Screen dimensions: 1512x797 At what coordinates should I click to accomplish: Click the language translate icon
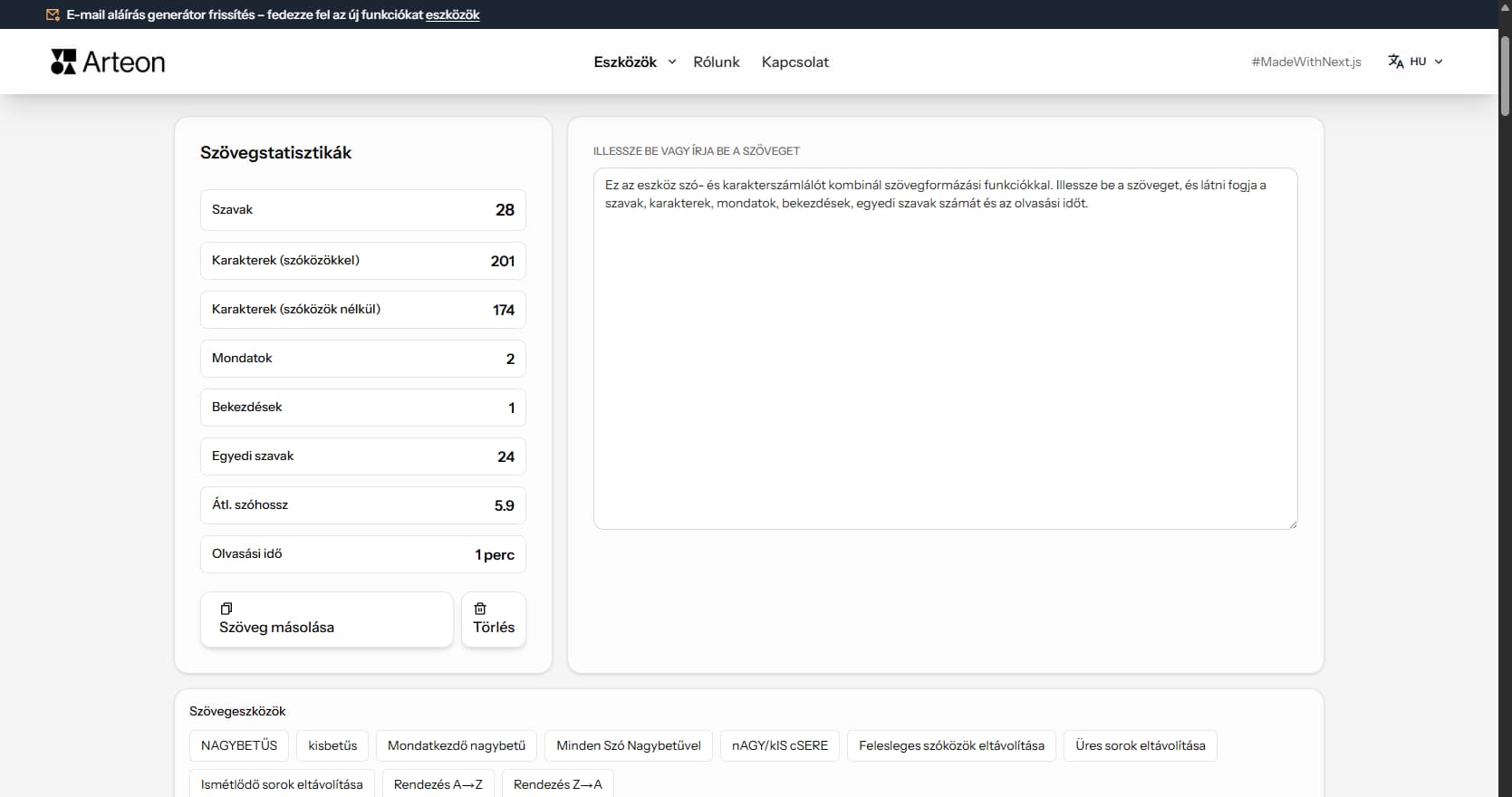[x=1395, y=62]
